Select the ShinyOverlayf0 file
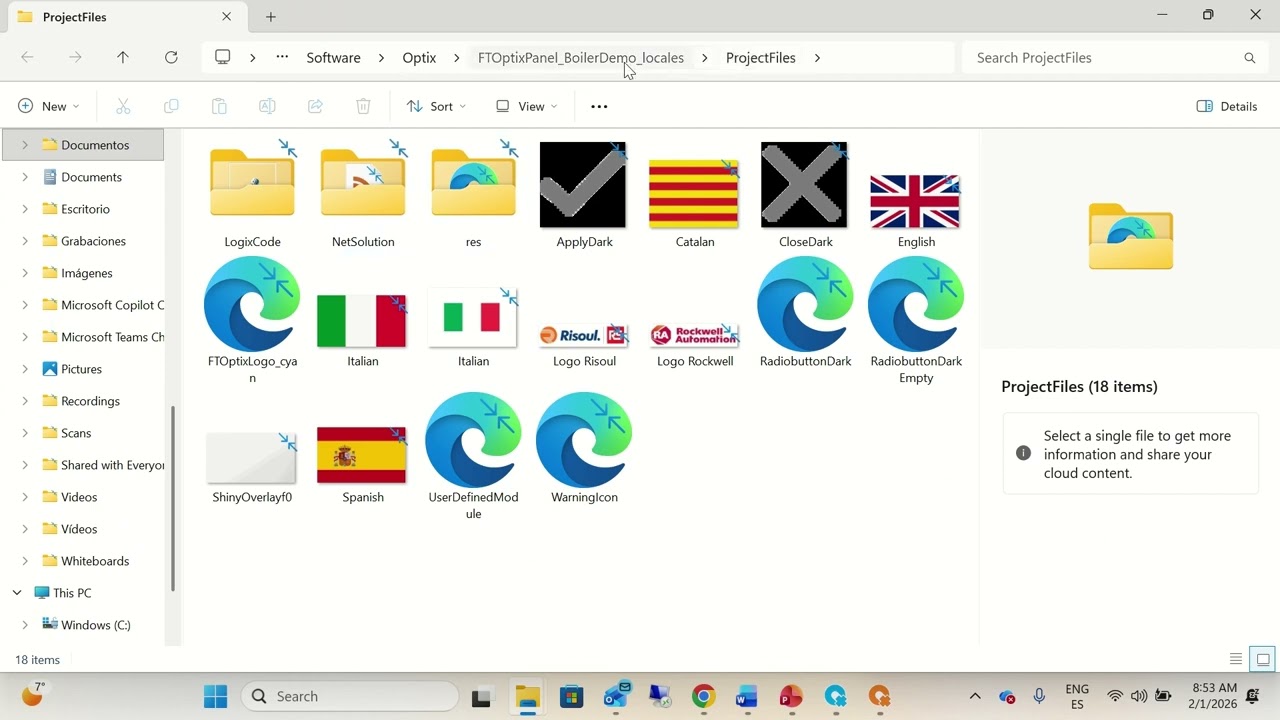 point(252,467)
